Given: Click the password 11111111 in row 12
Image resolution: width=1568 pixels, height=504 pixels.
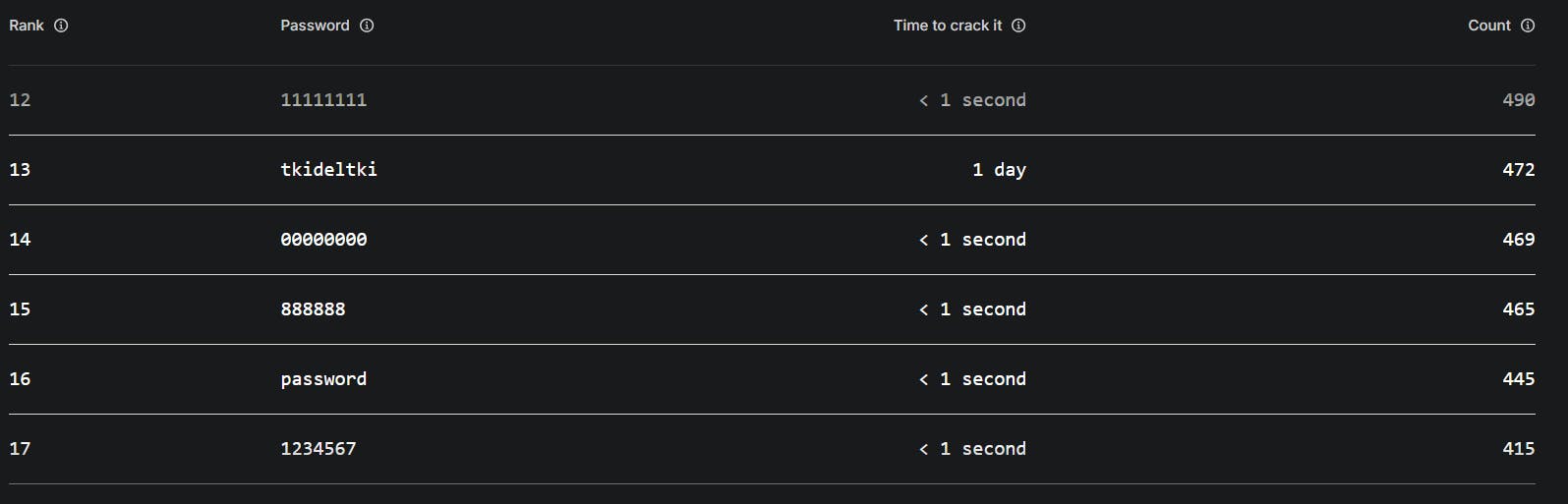Looking at the screenshot, I should pyautogui.click(x=323, y=100).
